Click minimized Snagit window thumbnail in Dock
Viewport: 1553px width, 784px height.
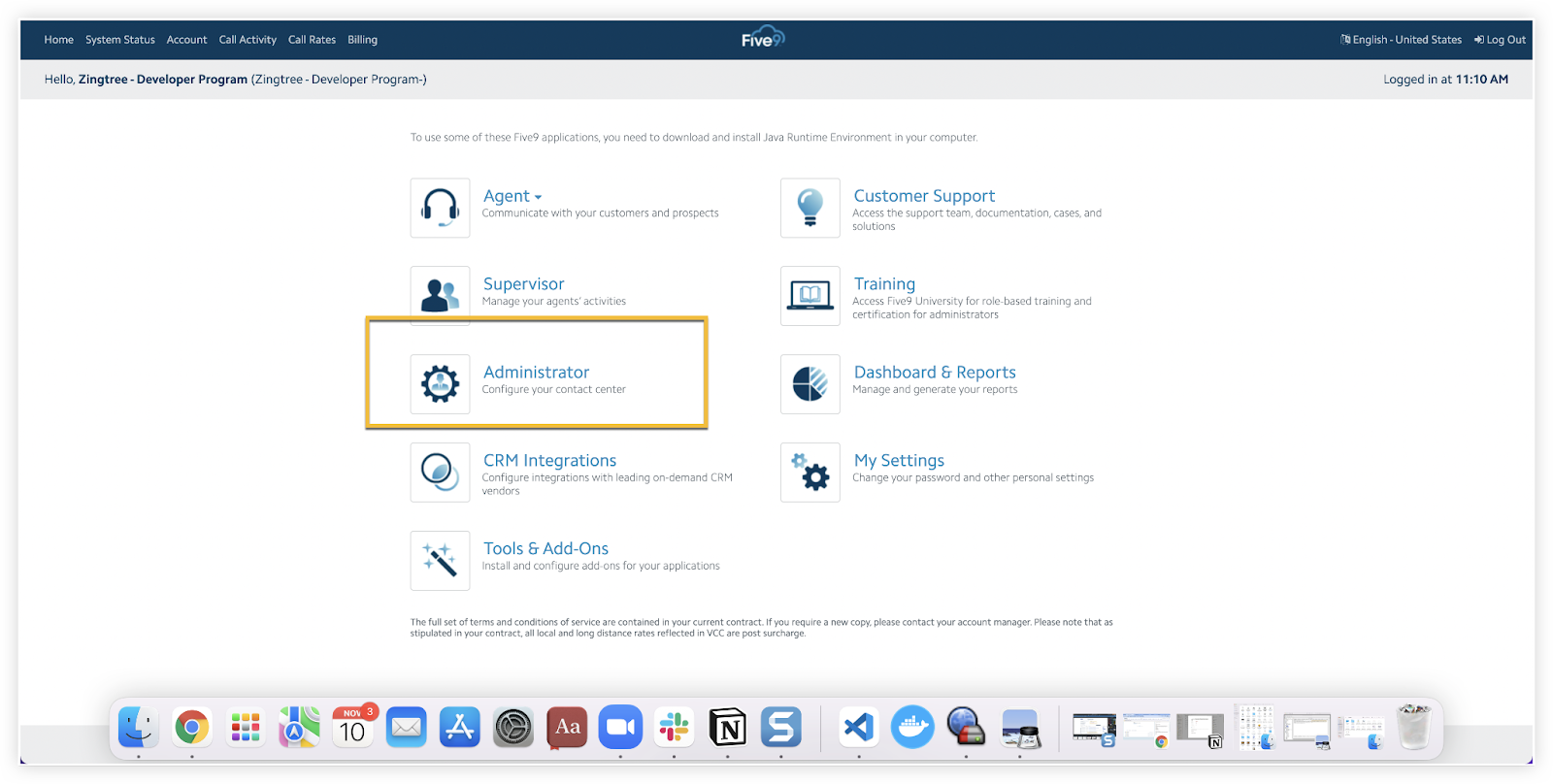[x=1094, y=730]
